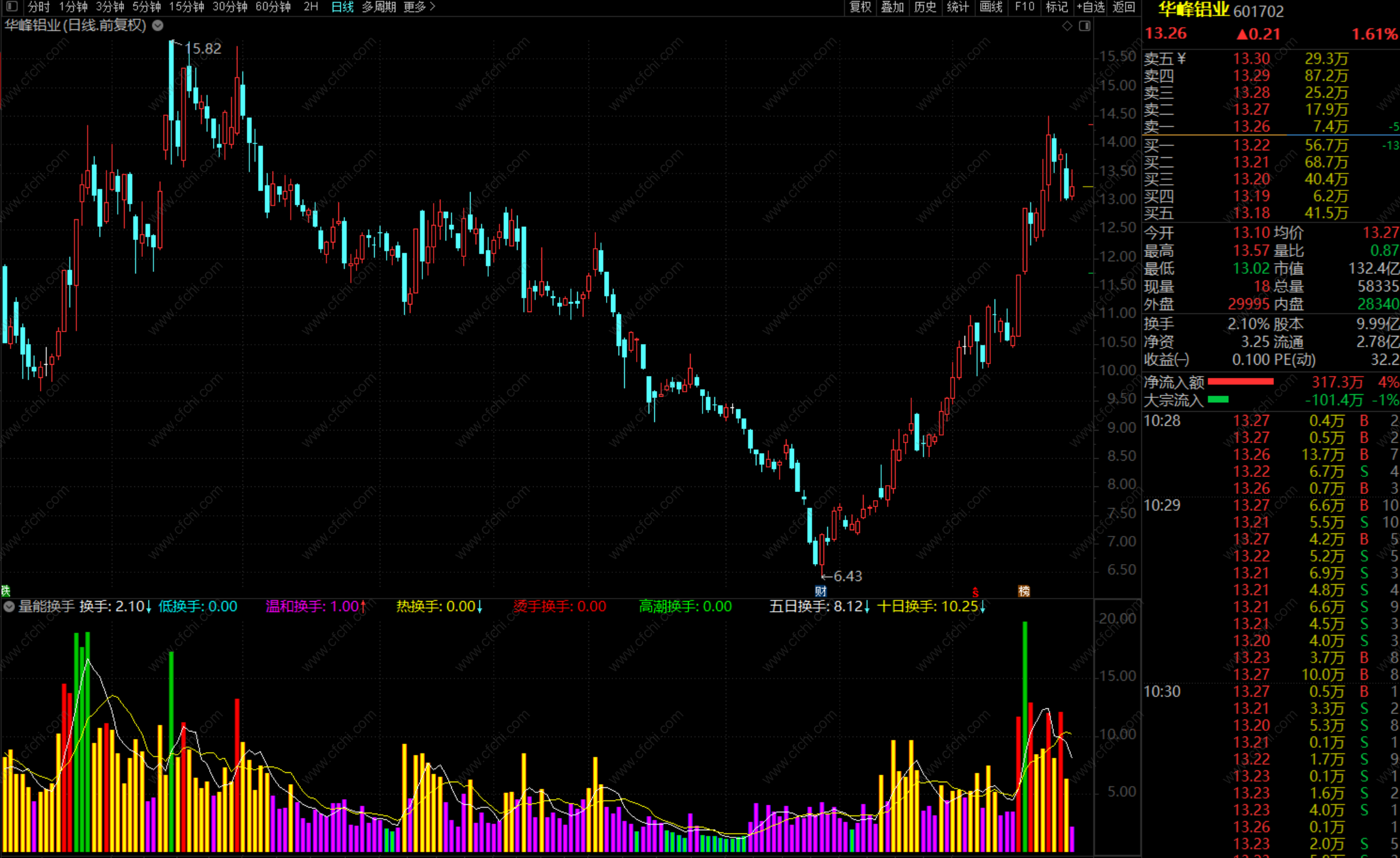The height and width of the screenshot is (858, 1400).
Task: Click the 财 financial event marker
Action: coord(820,591)
